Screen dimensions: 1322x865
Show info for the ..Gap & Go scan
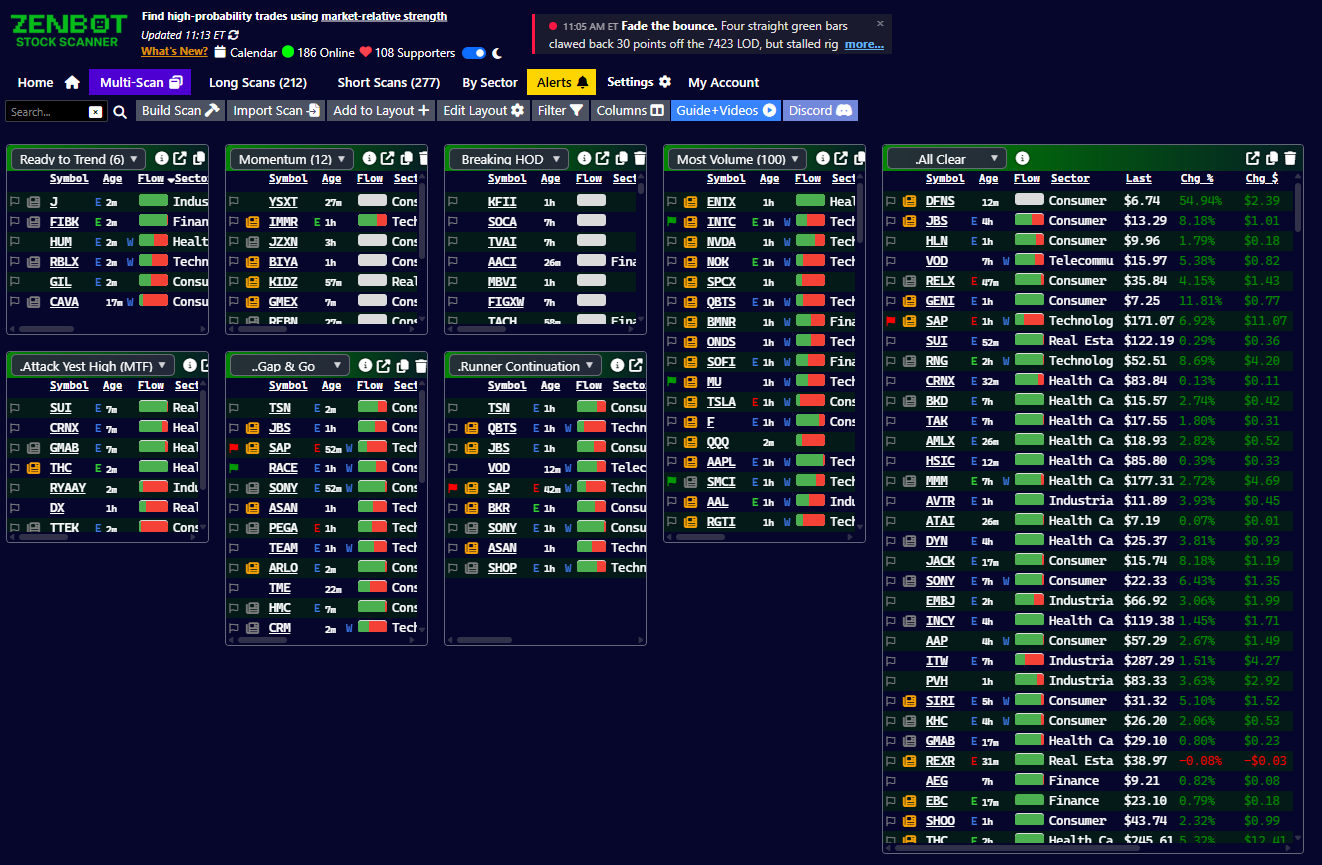(x=365, y=365)
